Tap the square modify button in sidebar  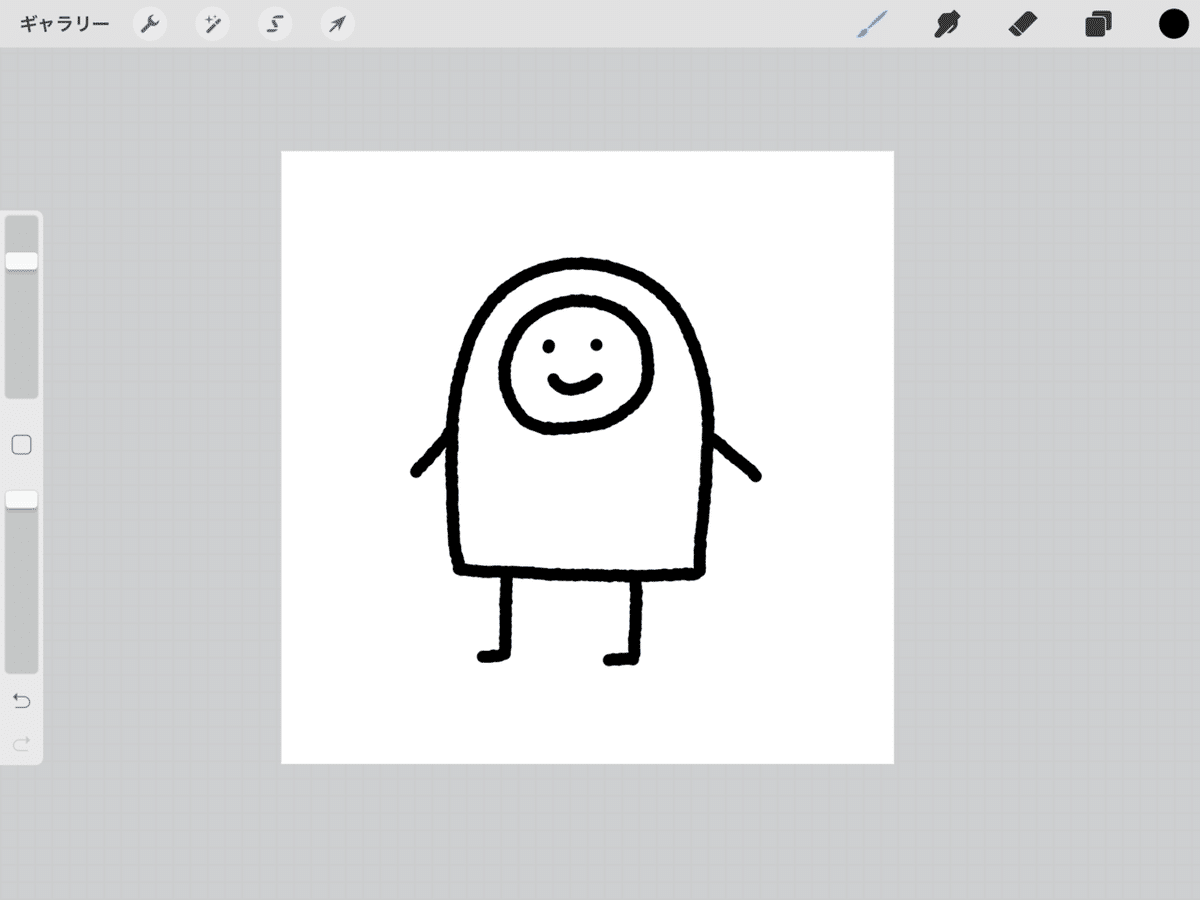[x=21, y=445]
